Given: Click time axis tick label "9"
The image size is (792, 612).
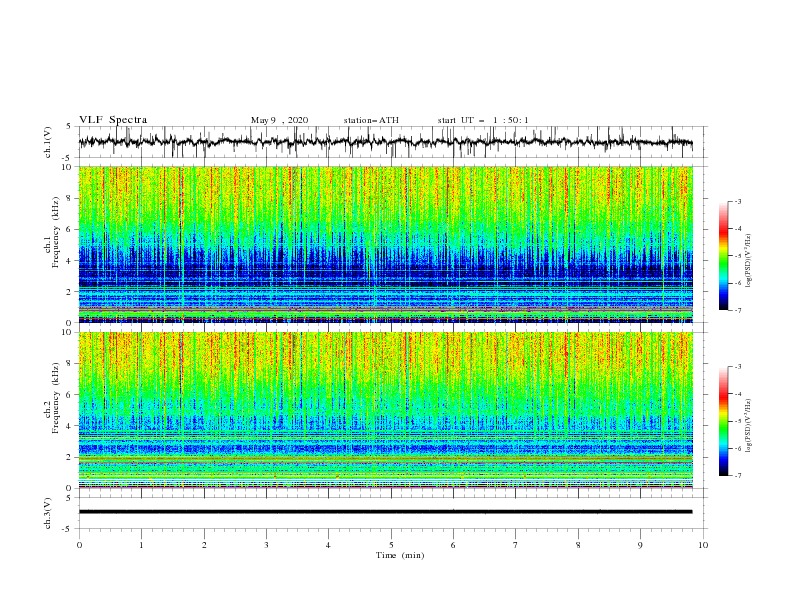Looking at the screenshot, I should [640, 545].
